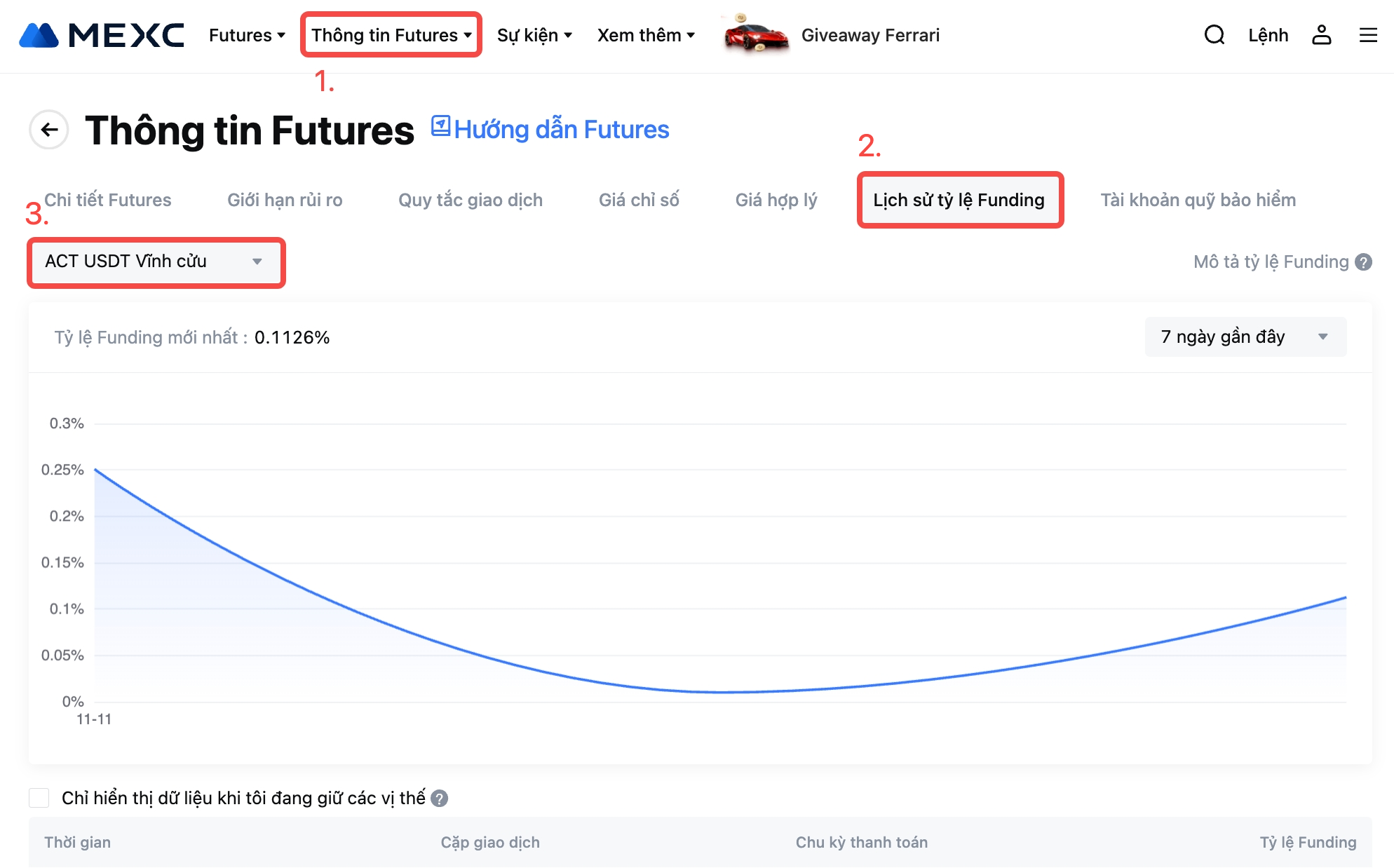
Task: Click the Giveaway Ferrari link
Action: [870, 35]
